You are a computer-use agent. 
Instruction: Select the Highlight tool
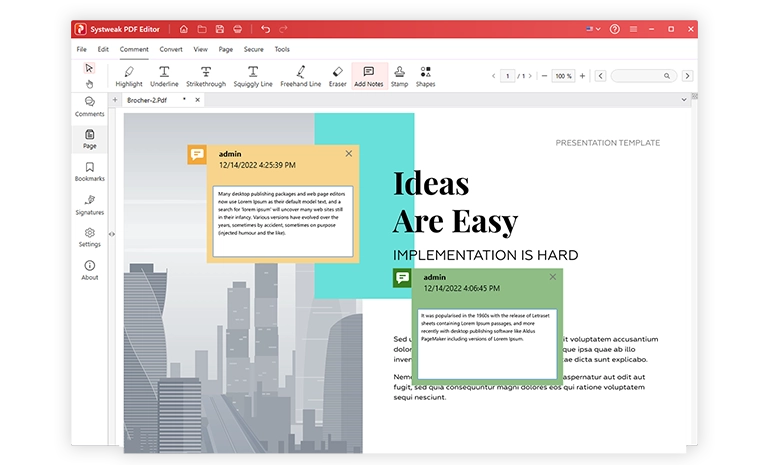(129, 77)
